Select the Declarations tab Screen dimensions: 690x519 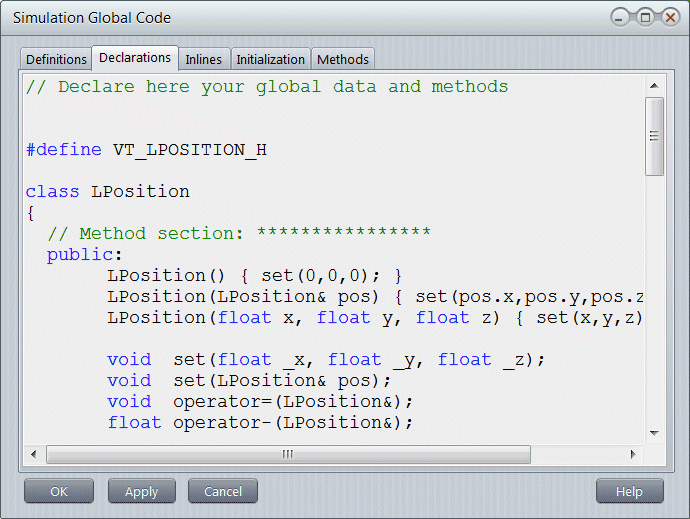[135, 58]
